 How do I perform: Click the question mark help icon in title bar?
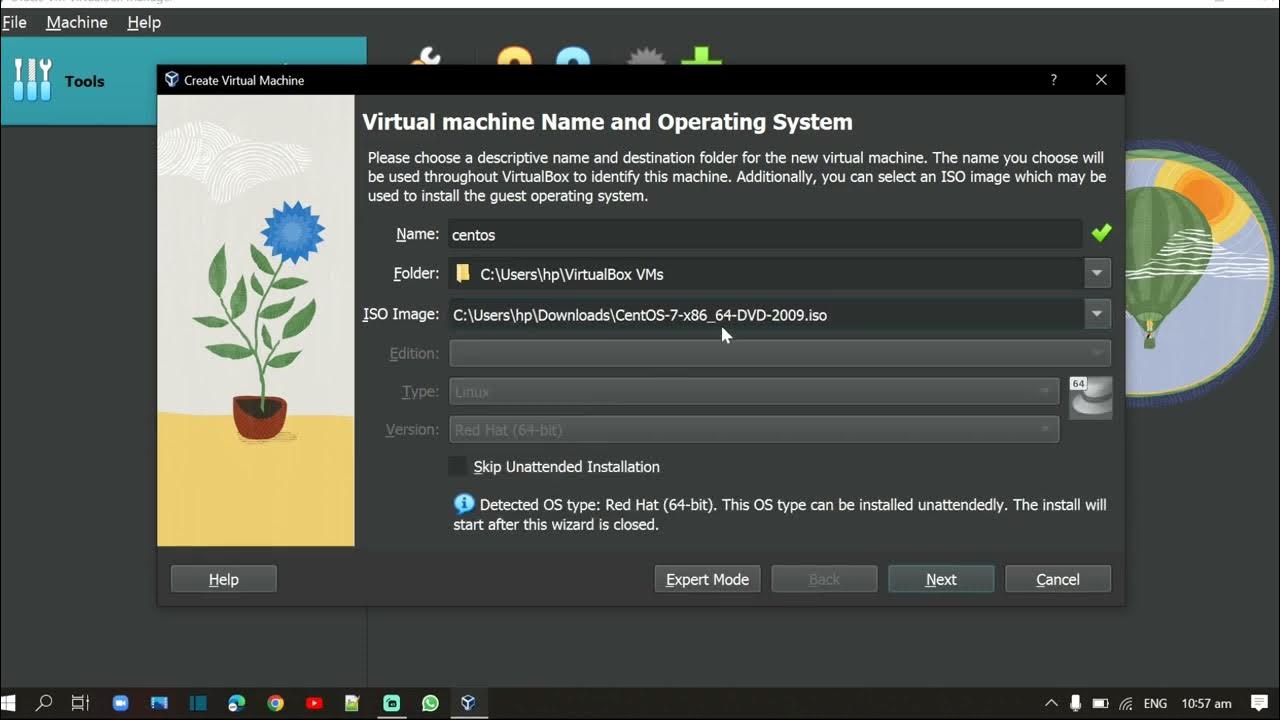point(1053,80)
